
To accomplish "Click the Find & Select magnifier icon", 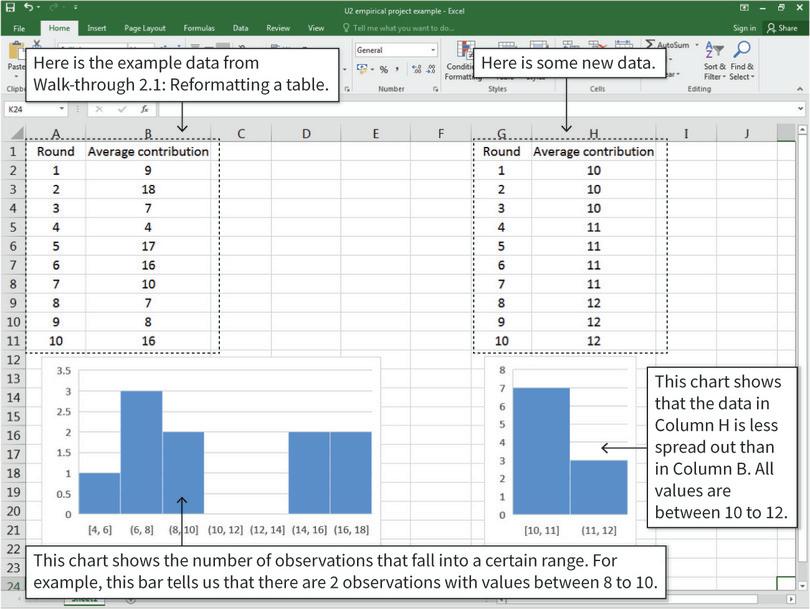I will pyautogui.click(x=742, y=48).
